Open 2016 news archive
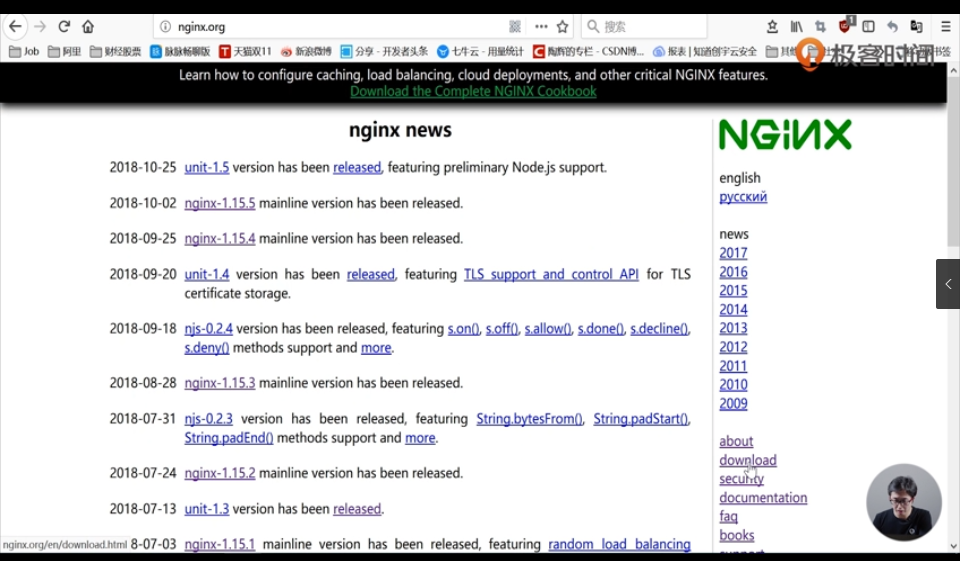This screenshot has width=960, height=561. [733, 272]
